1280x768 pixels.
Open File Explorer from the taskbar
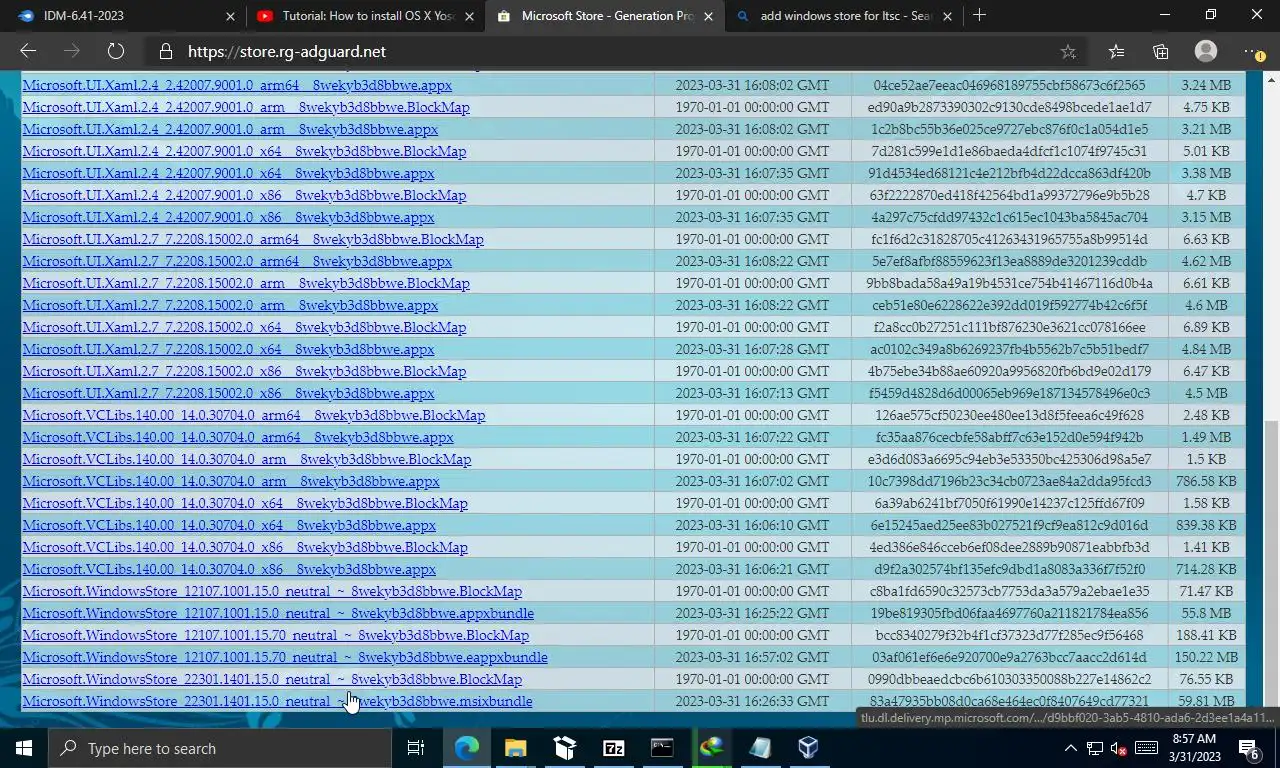click(x=515, y=748)
